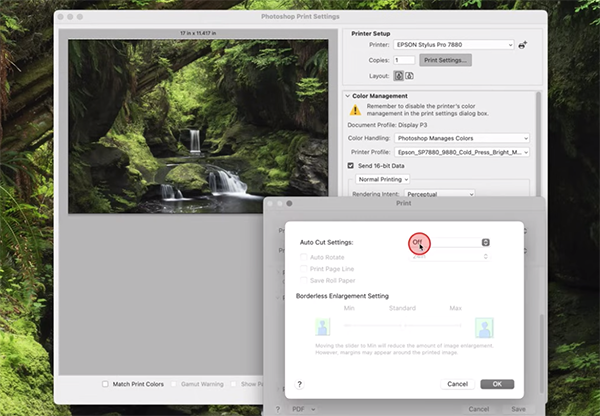This screenshot has height=416, width=600.
Task: Collapse the Color Management section
Action: (x=347, y=96)
